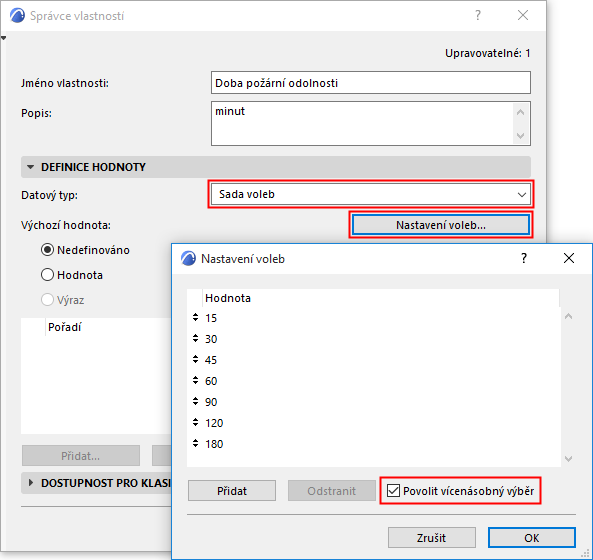Collapse the DEFINICE HODNOTY section
Viewport: 593px width, 560px height.
31,167
